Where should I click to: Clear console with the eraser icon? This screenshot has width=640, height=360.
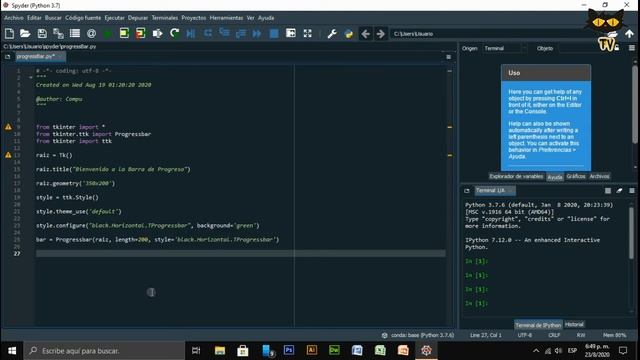[620, 191]
